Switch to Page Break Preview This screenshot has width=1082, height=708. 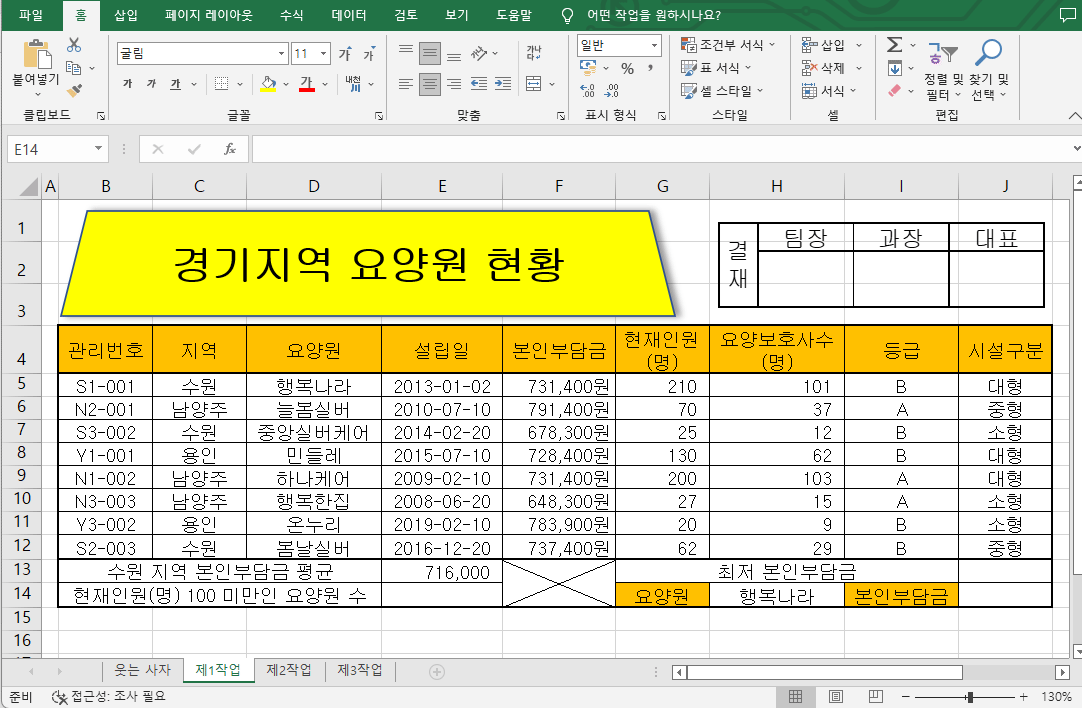(x=876, y=697)
